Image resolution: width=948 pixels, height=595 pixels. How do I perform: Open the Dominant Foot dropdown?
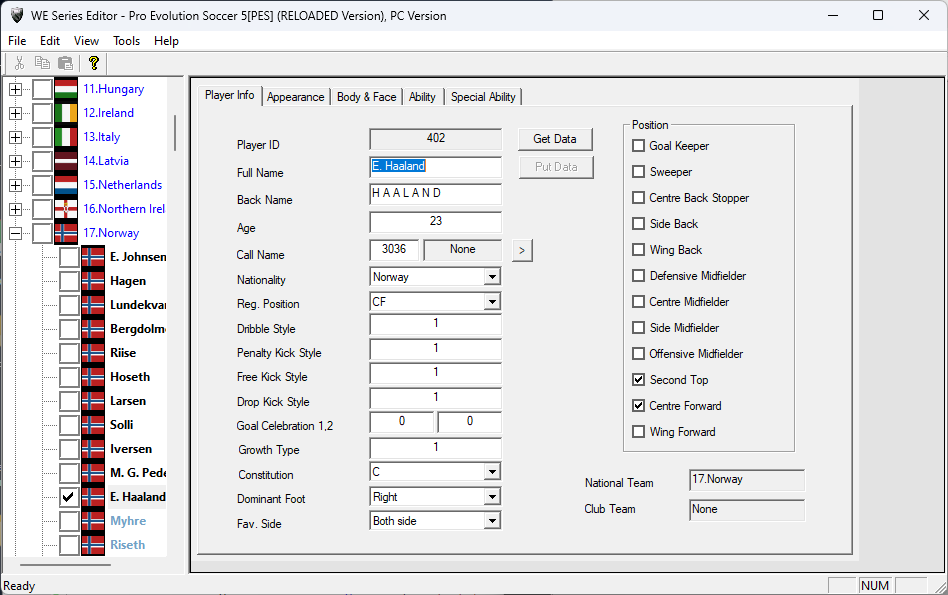tap(492, 497)
